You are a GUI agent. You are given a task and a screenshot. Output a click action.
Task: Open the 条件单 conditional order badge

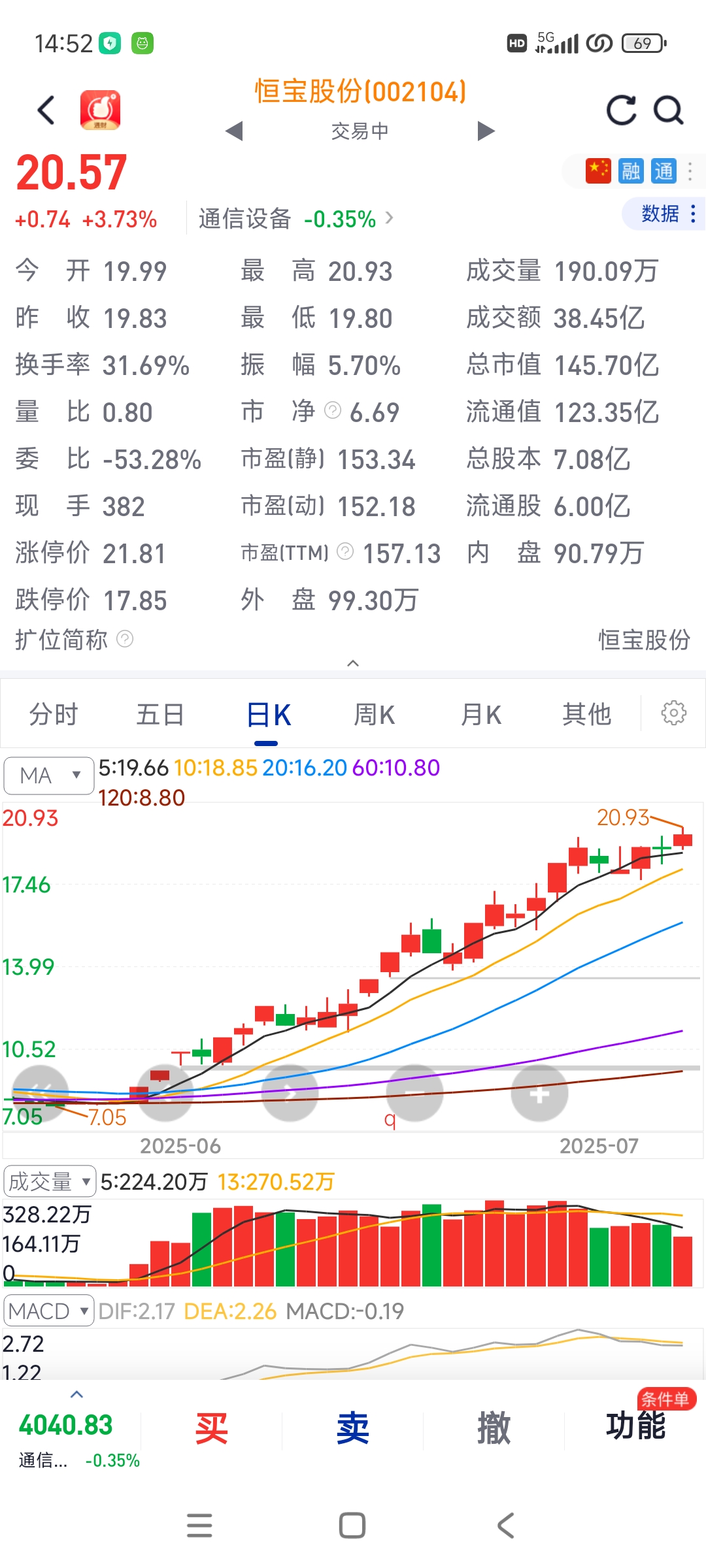click(666, 1399)
